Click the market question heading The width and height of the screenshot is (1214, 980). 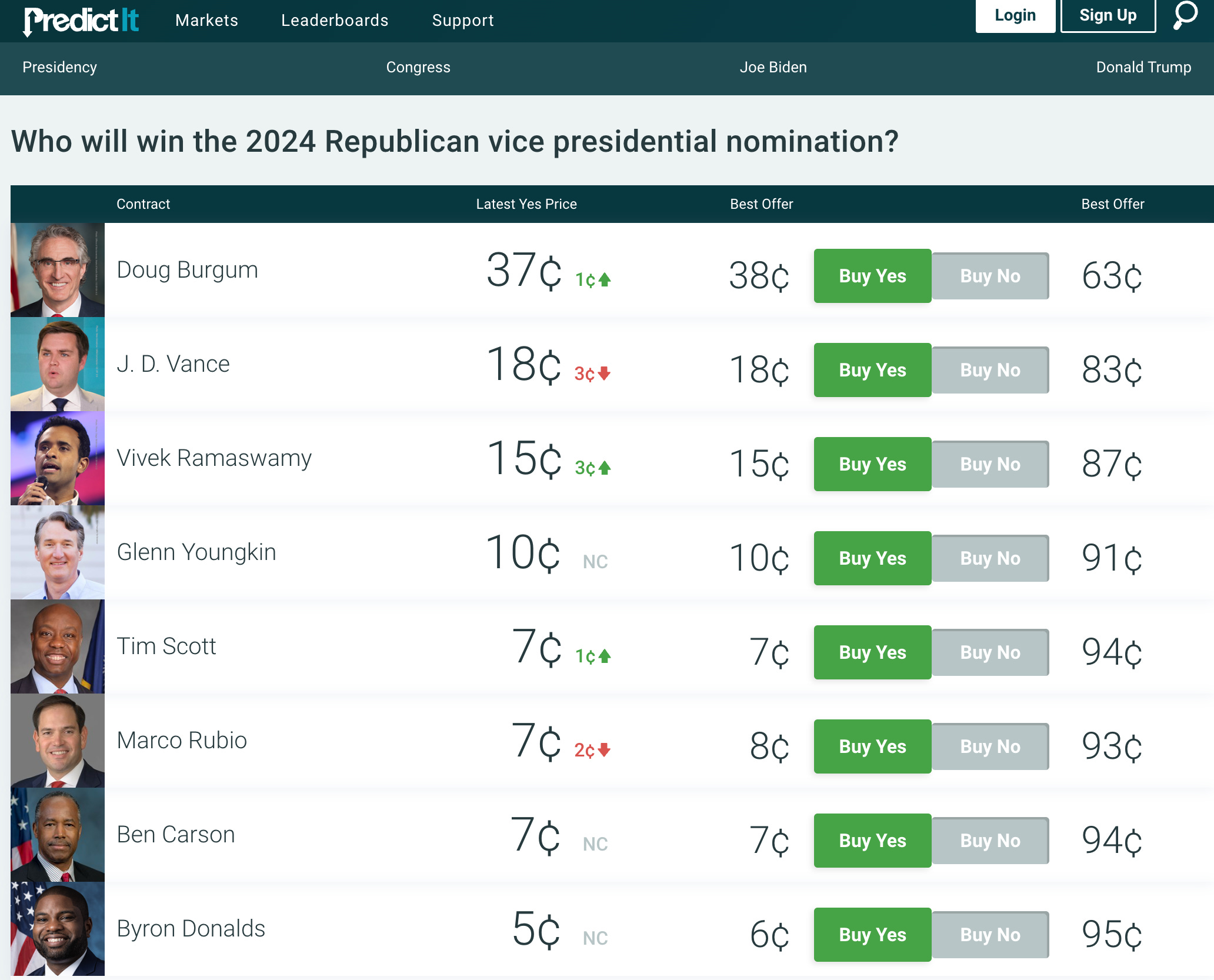pos(455,142)
